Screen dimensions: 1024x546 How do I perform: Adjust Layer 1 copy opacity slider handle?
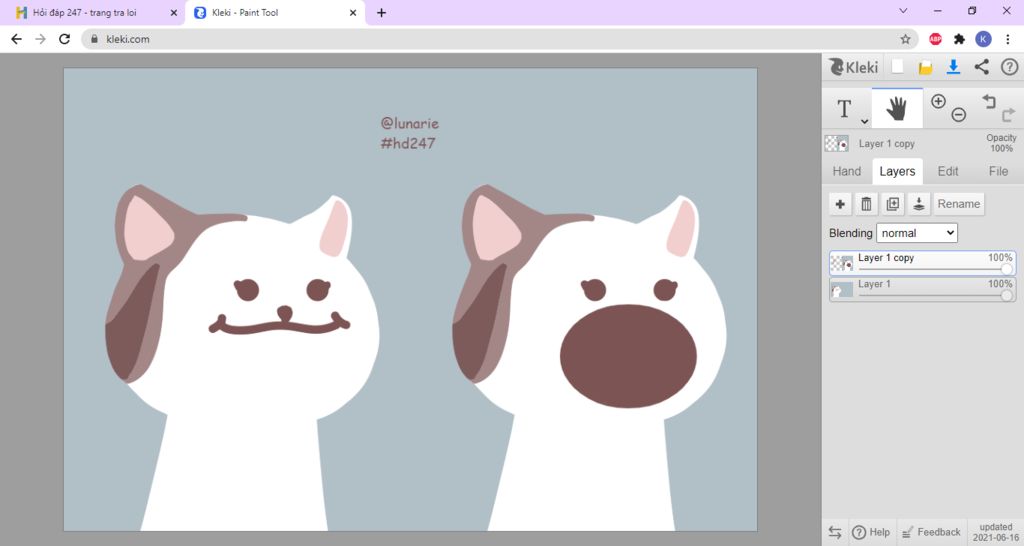click(x=1007, y=269)
